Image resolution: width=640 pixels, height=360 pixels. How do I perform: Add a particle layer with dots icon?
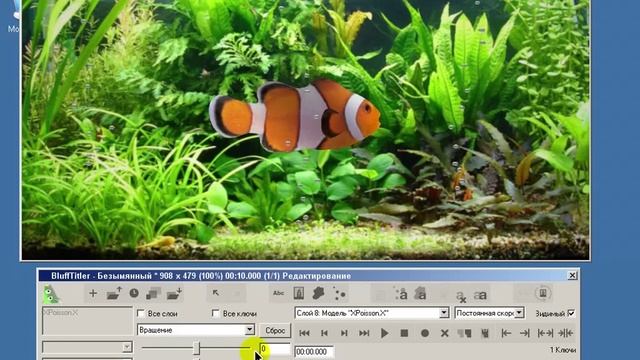click(339, 293)
